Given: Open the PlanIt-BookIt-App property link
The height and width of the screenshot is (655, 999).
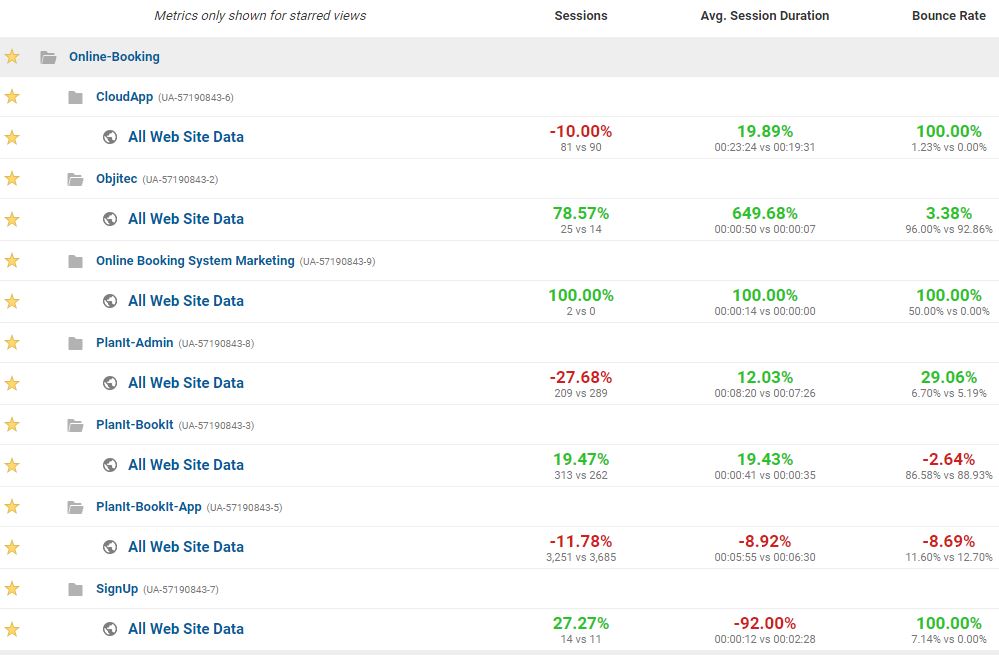Looking at the screenshot, I should click(148, 507).
